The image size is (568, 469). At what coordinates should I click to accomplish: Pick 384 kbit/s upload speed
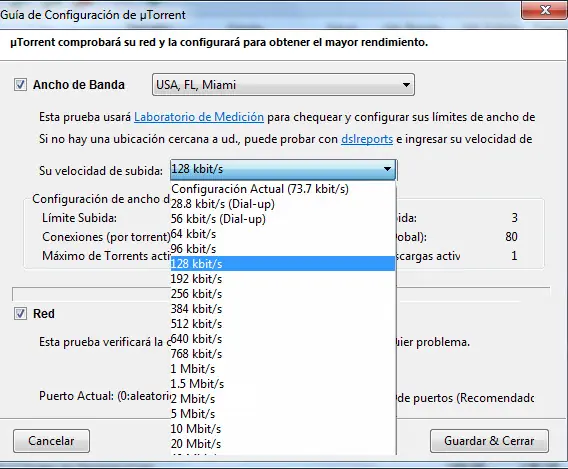click(x=283, y=309)
